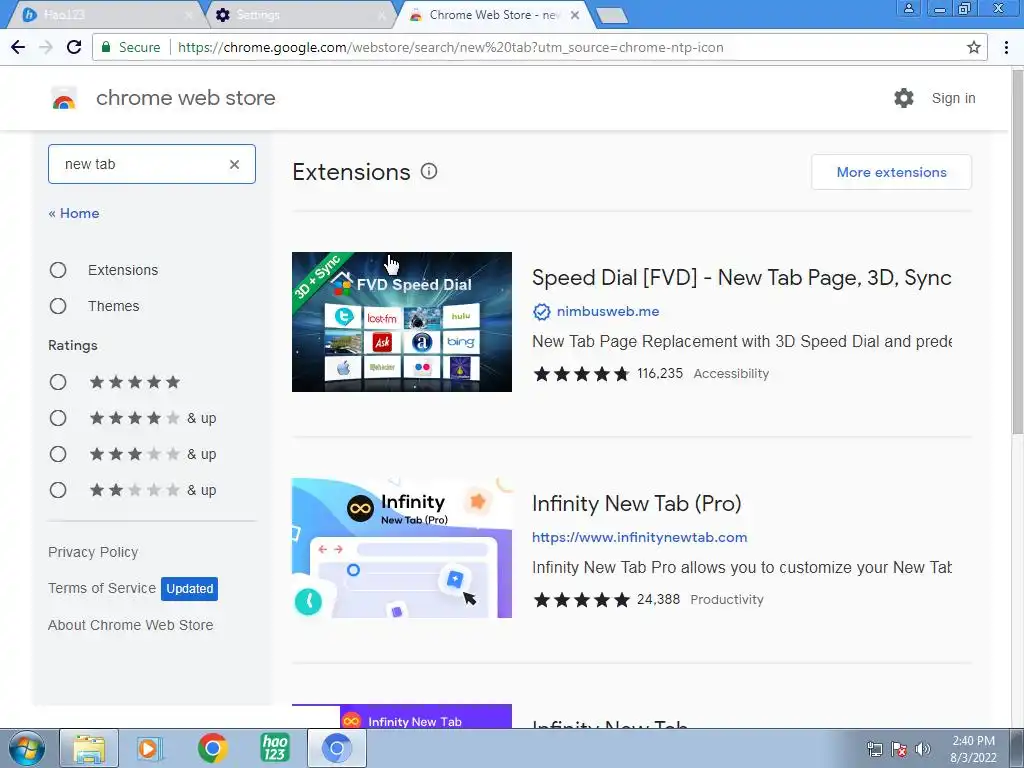This screenshot has height=768, width=1024.
Task: Click the Sign in link
Action: click(953, 98)
